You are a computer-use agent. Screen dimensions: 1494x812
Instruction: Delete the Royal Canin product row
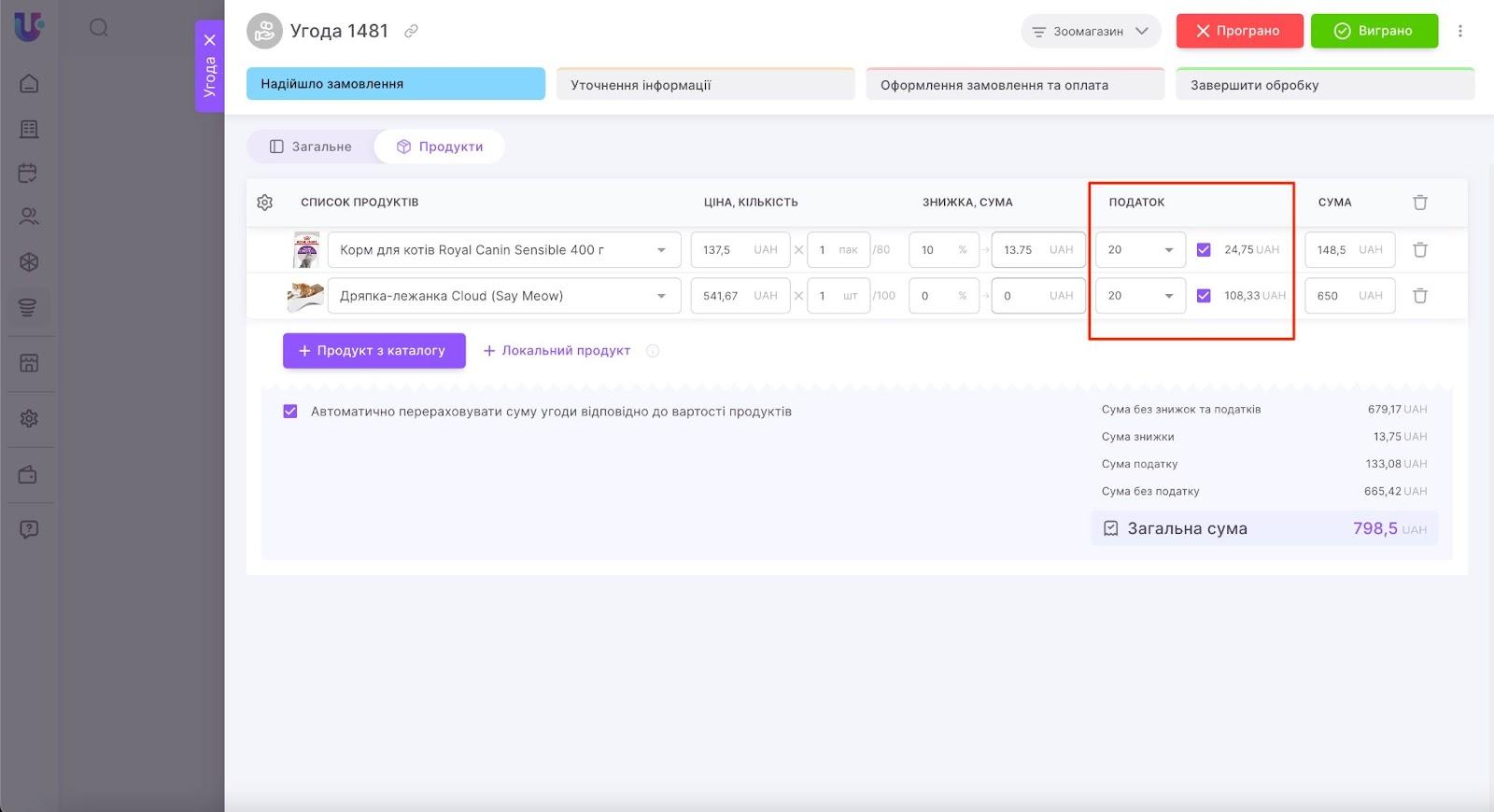[1419, 250]
